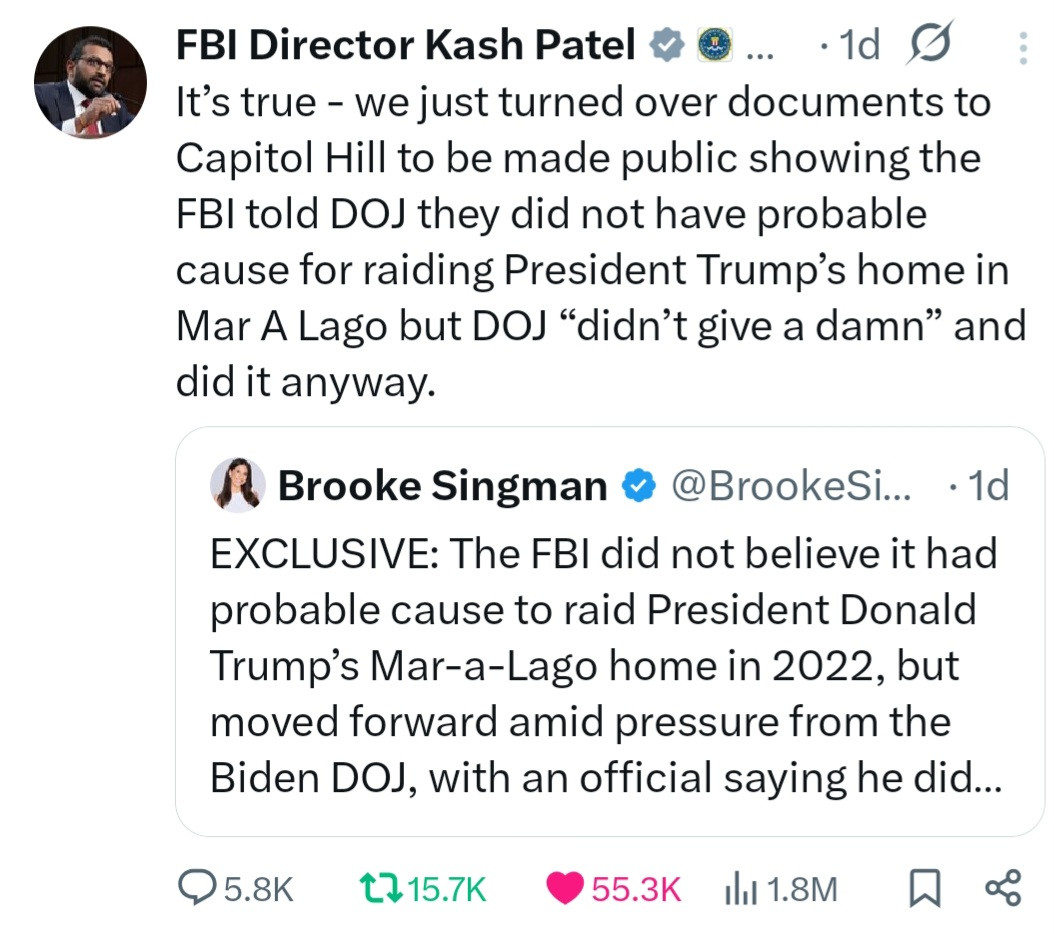Click the FBI Director Kash Patel name
Screen dimensions: 1054x934
[406, 44]
